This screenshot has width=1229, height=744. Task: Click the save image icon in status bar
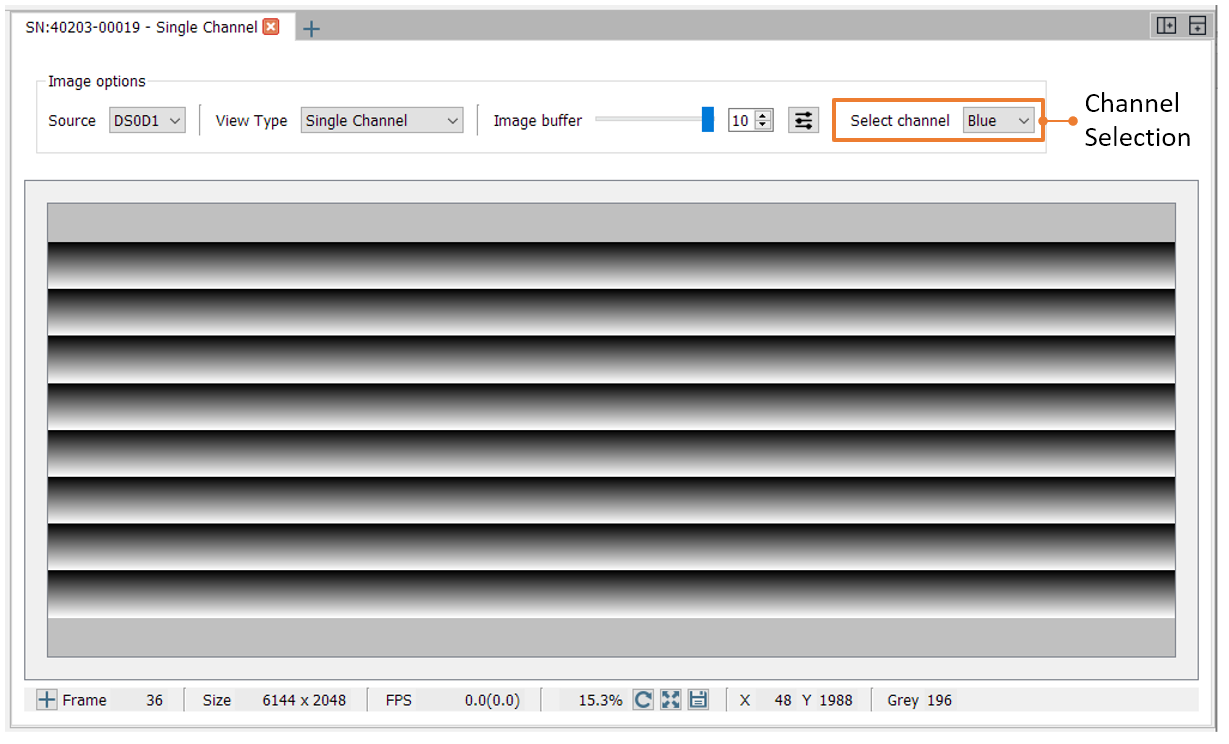pos(699,700)
